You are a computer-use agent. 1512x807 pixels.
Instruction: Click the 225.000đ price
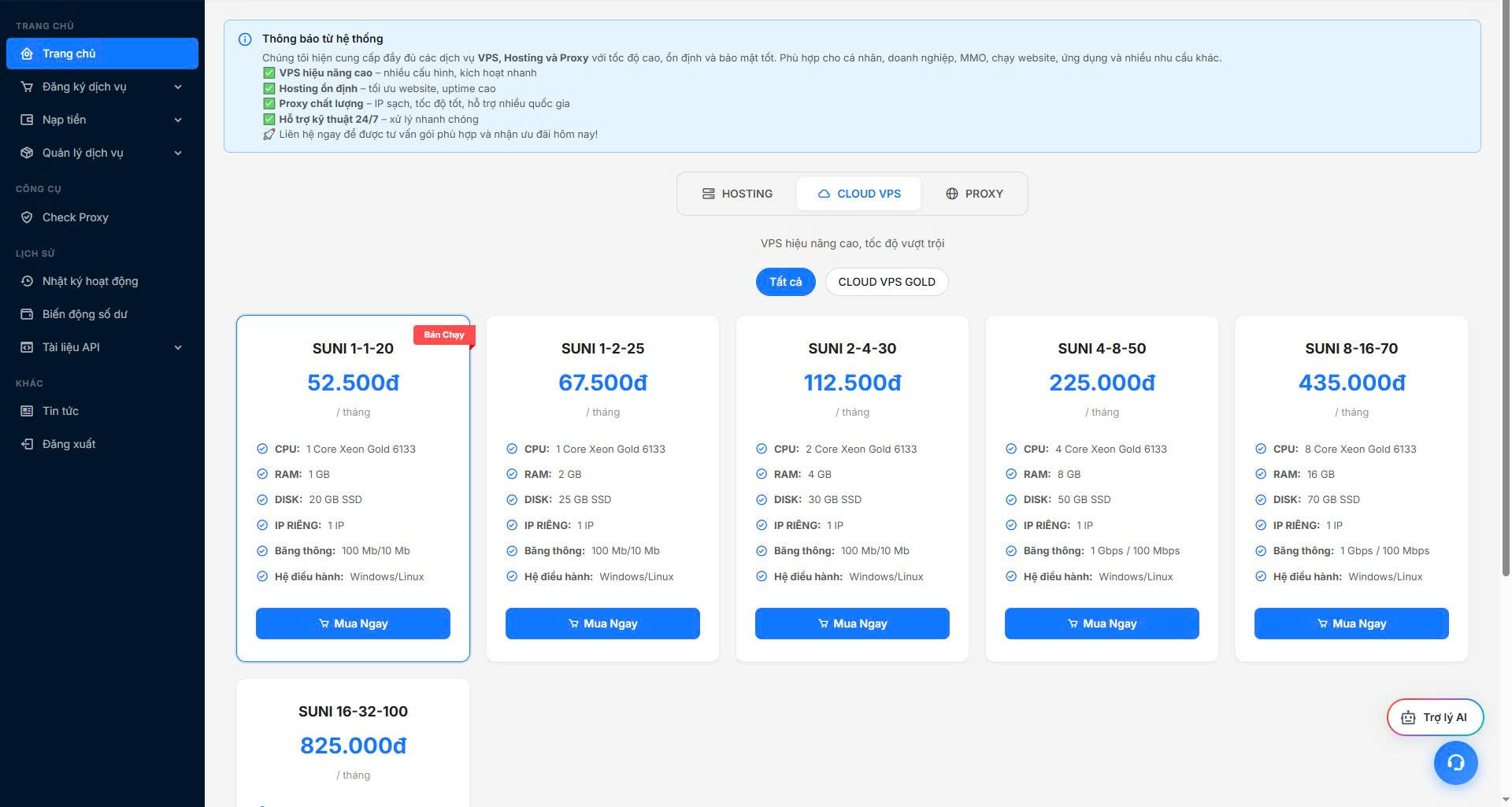1102,383
